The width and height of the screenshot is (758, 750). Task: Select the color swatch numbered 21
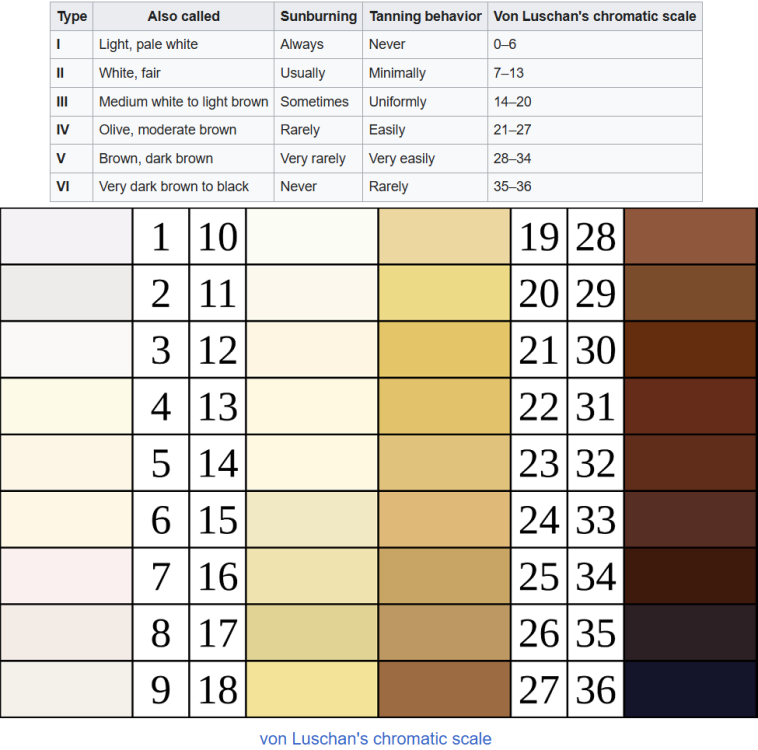(x=444, y=350)
